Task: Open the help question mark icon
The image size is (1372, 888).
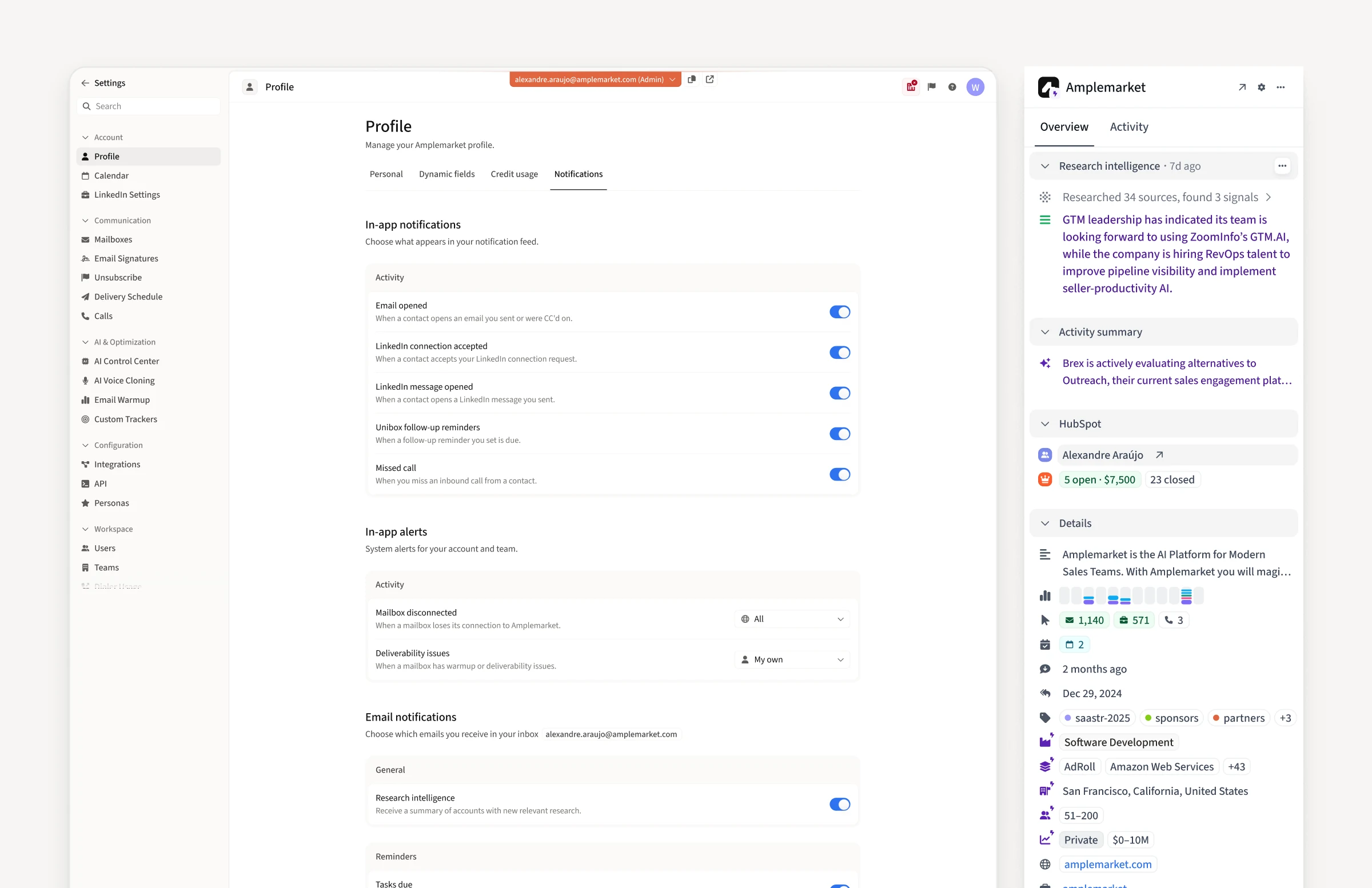Action: [952, 87]
